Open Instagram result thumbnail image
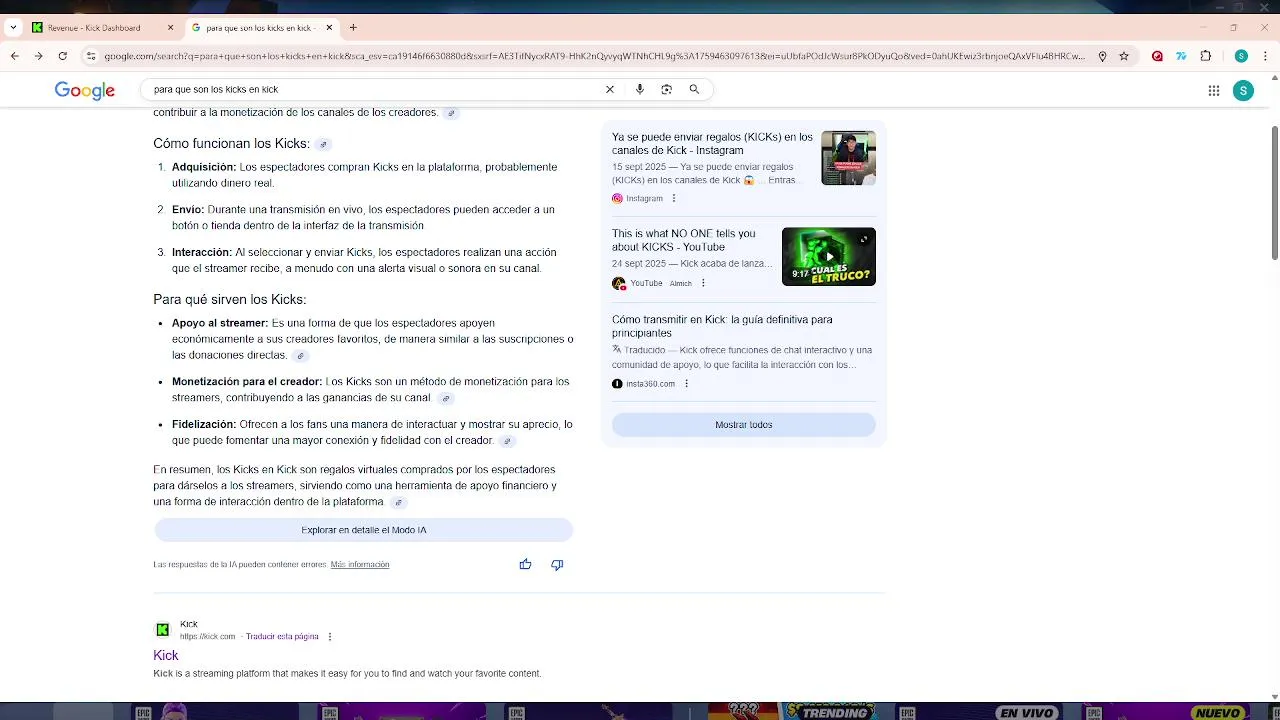 tap(848, 158)
